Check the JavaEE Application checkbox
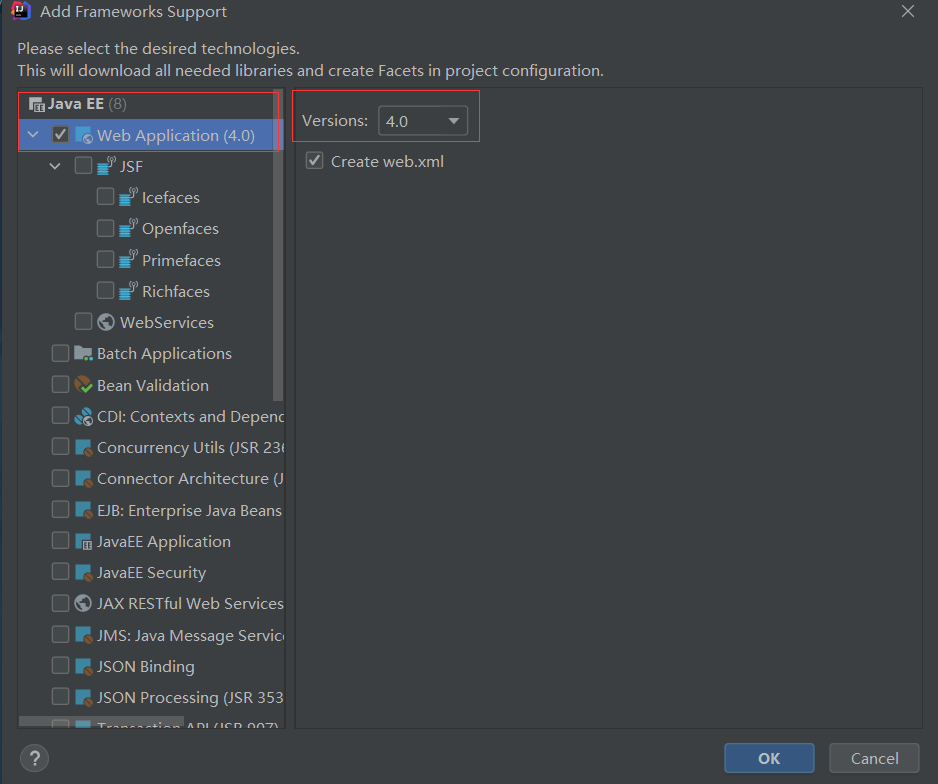This screenshot has height=784, width=938. click(60, 540)
